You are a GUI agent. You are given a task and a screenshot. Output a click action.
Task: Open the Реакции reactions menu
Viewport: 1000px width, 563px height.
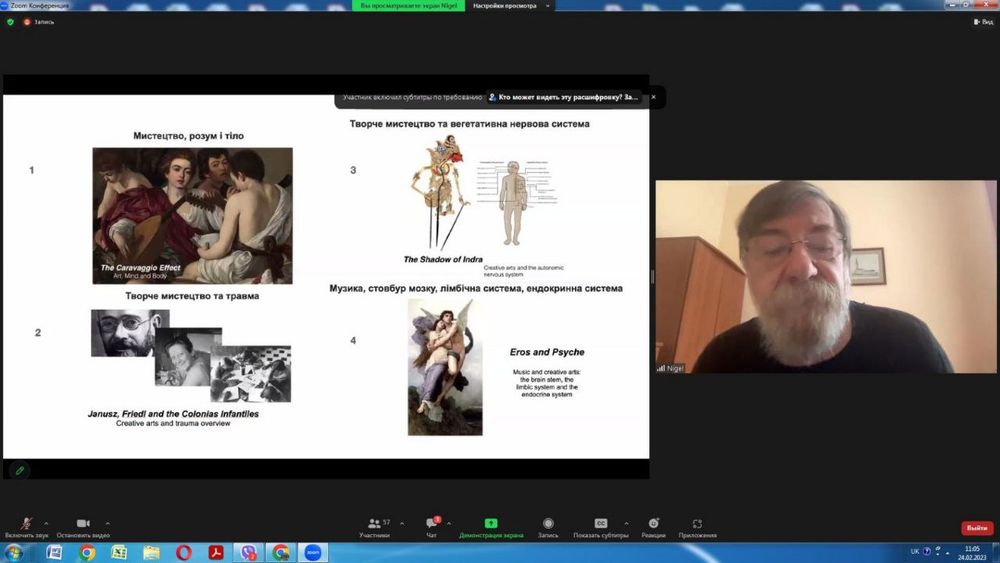[x=653, y=525]
